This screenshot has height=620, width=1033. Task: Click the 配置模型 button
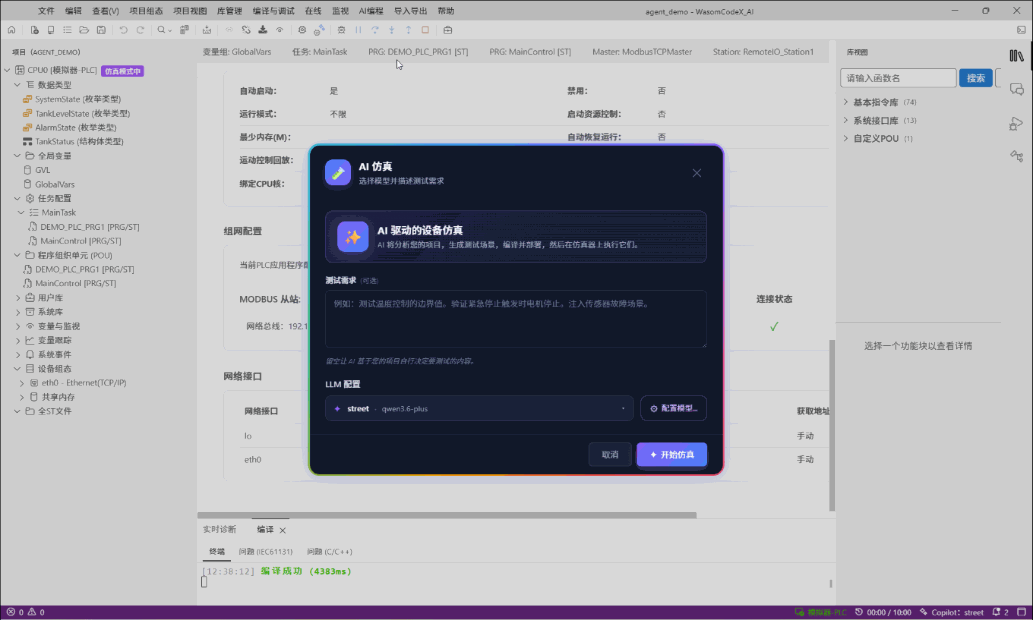pos(673,409)
